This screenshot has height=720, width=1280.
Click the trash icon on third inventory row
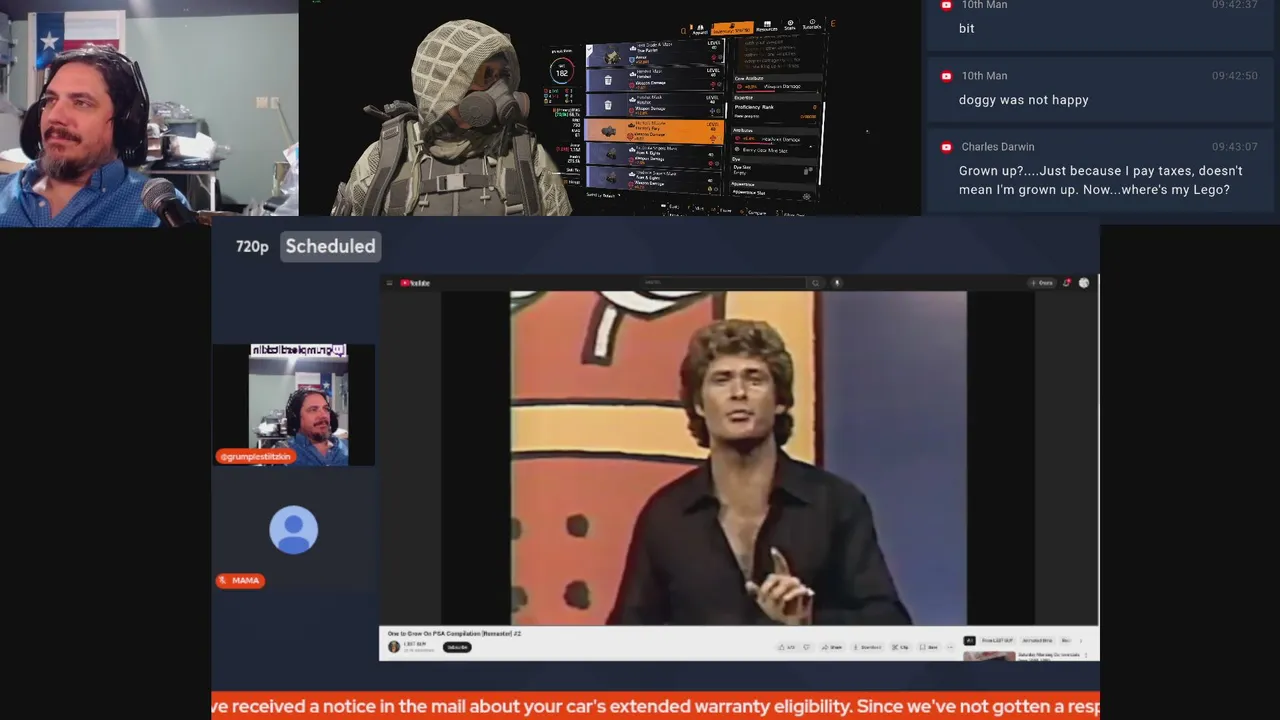click(608, 105)
